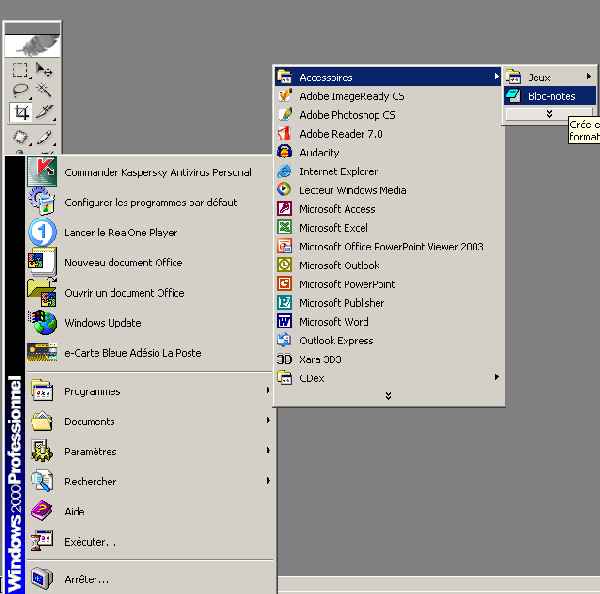Launch Microsoft Office PowerPoint Viewer 2003
600x594 pixels.
tap(388, 246)
